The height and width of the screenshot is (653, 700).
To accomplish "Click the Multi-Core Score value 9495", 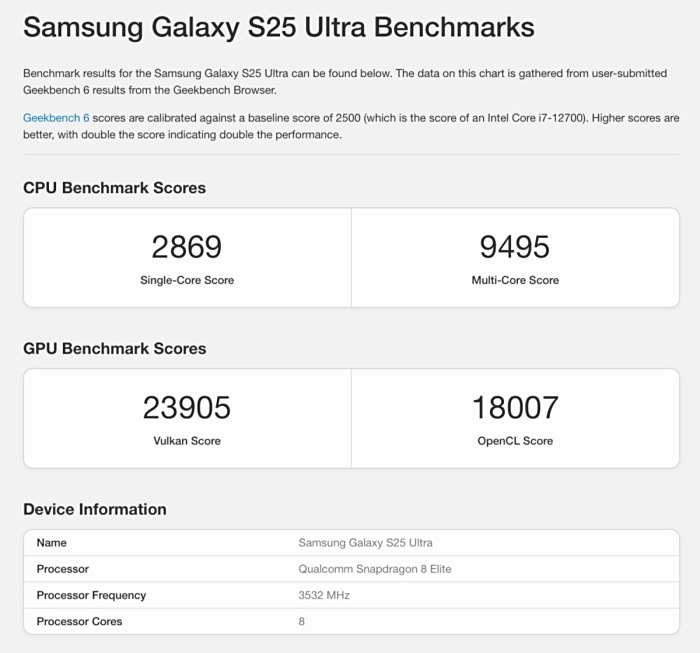I will click(515, 247).
